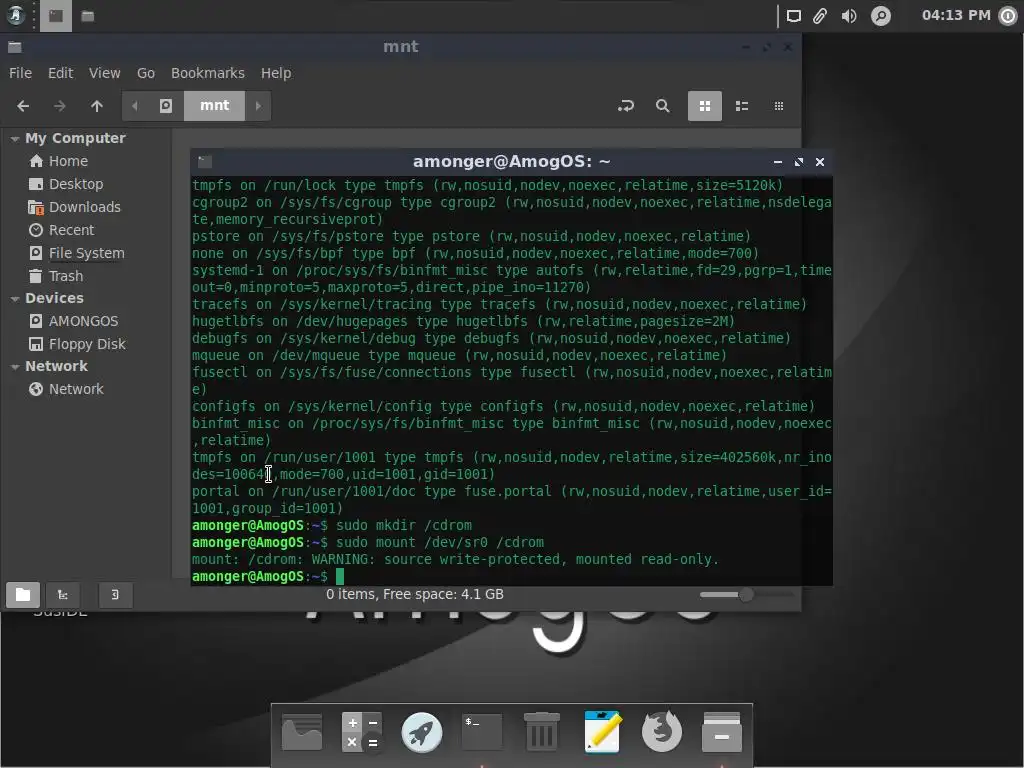
Task: Launch the rocket app from dock
Action: click(x=422, y=732)
